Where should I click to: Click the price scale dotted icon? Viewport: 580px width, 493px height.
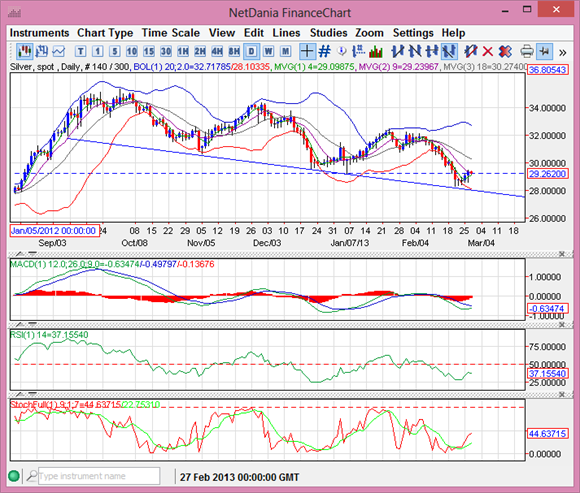pos(358,51)
